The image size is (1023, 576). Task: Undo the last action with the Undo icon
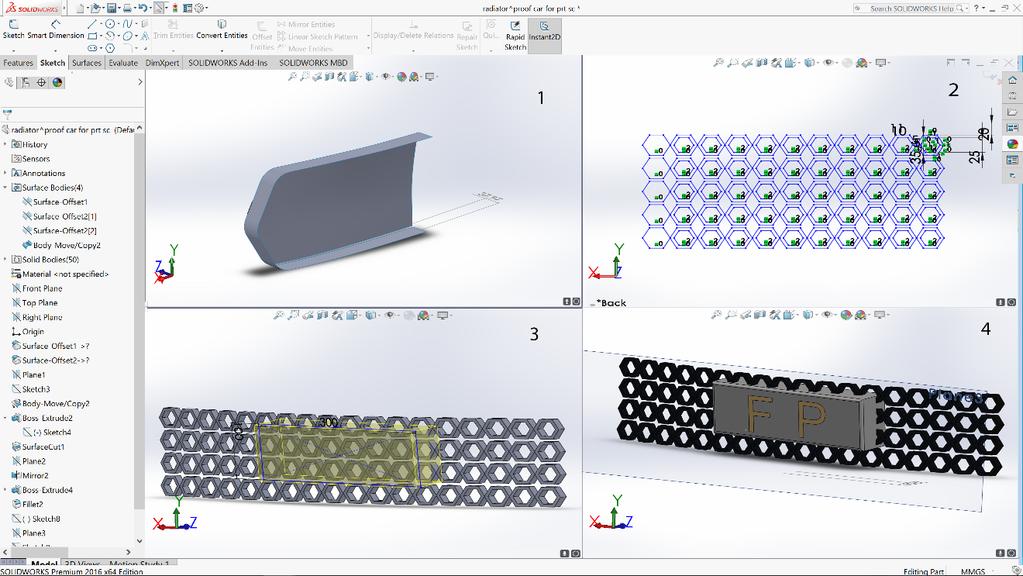(143, 8)
